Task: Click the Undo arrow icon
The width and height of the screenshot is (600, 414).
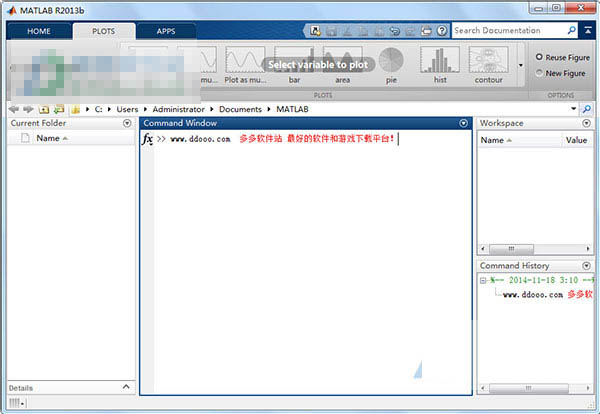Action: (x=395, y=31)
